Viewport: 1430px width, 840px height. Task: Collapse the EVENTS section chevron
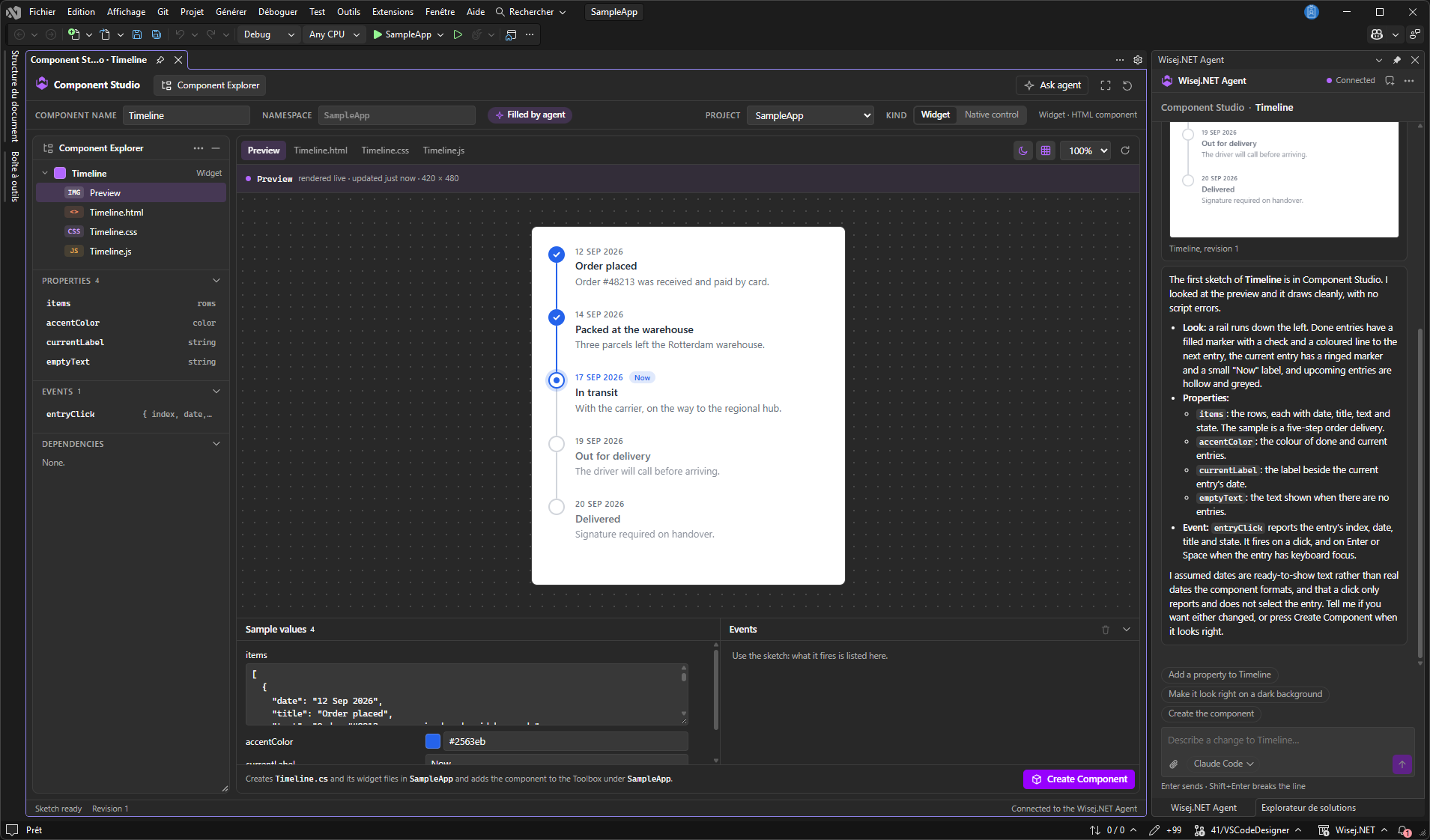tap(216, 392)
